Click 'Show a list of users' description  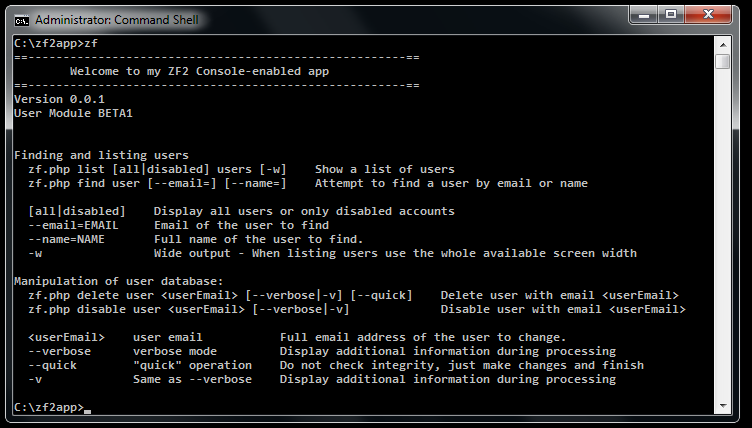tap(385, 169)
